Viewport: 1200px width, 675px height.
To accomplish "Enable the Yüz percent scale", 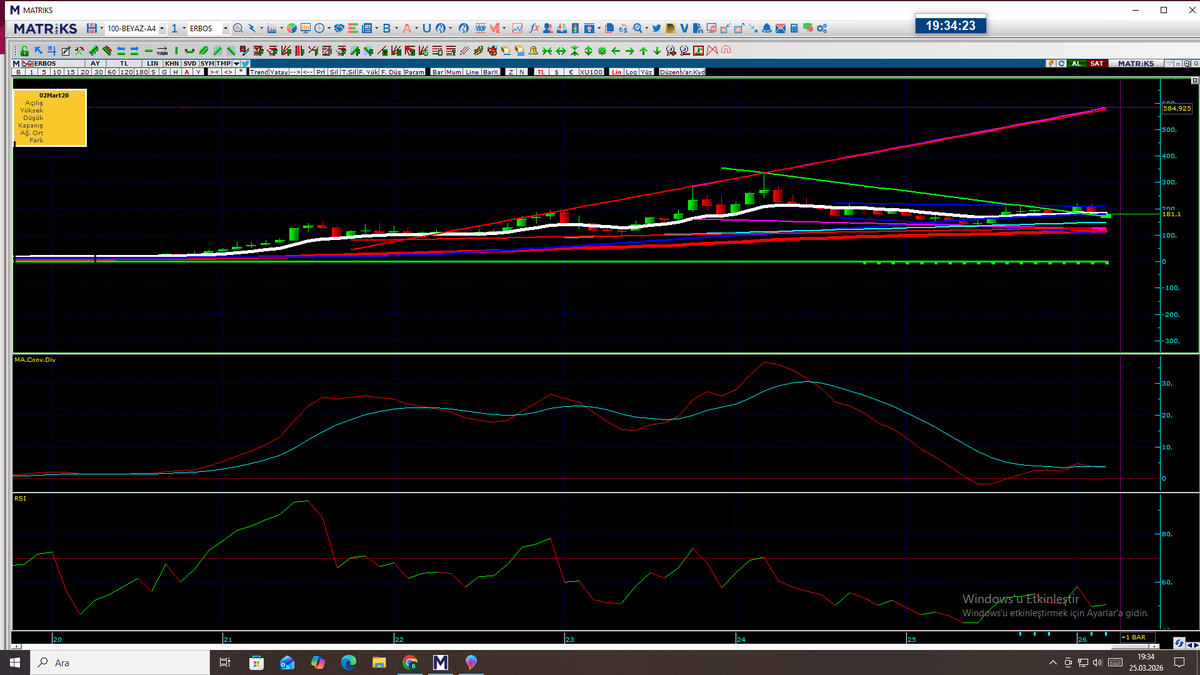I will click(x=646, y=72).
